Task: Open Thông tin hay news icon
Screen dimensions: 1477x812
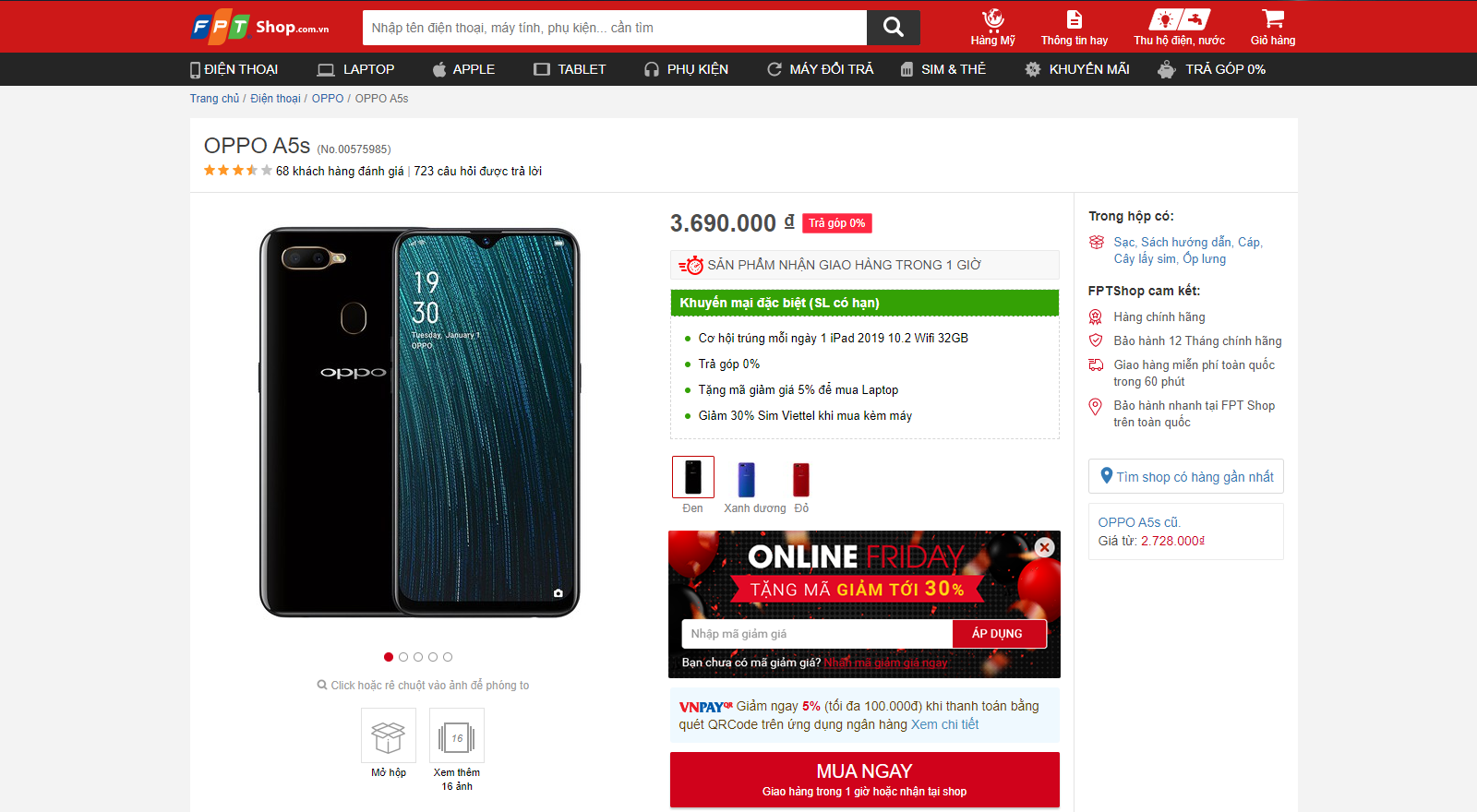Action: (1074, 28)
